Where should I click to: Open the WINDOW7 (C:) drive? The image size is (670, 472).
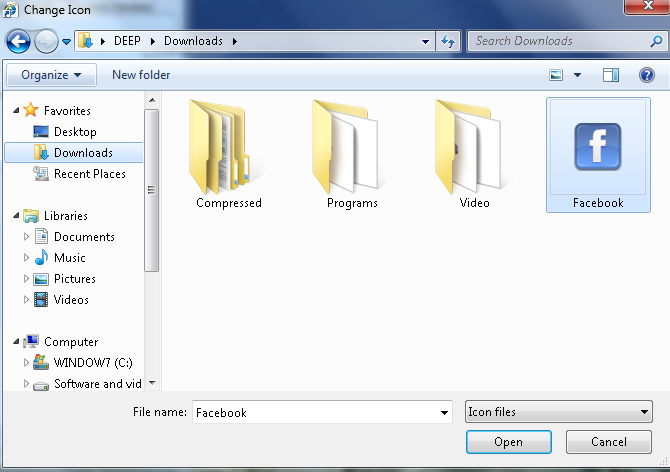coord(93,363)
